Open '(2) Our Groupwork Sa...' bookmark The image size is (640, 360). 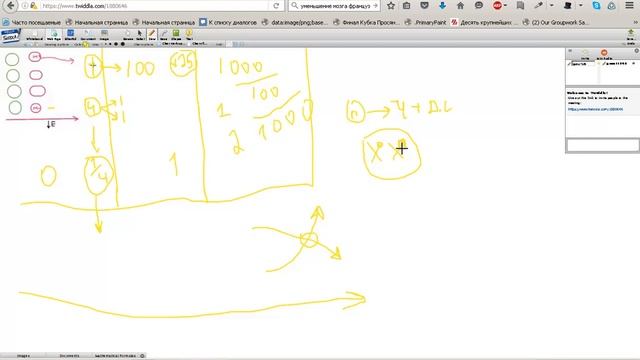click(556, 22)
